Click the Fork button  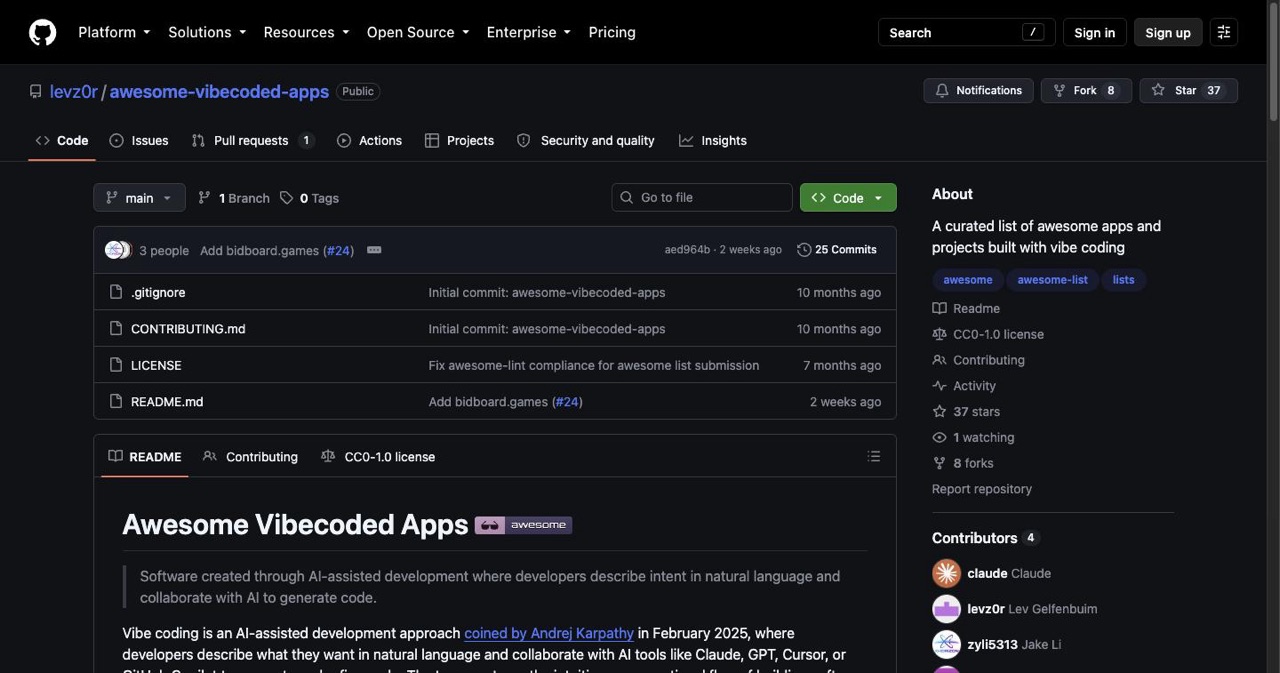tap(1086, 90)
